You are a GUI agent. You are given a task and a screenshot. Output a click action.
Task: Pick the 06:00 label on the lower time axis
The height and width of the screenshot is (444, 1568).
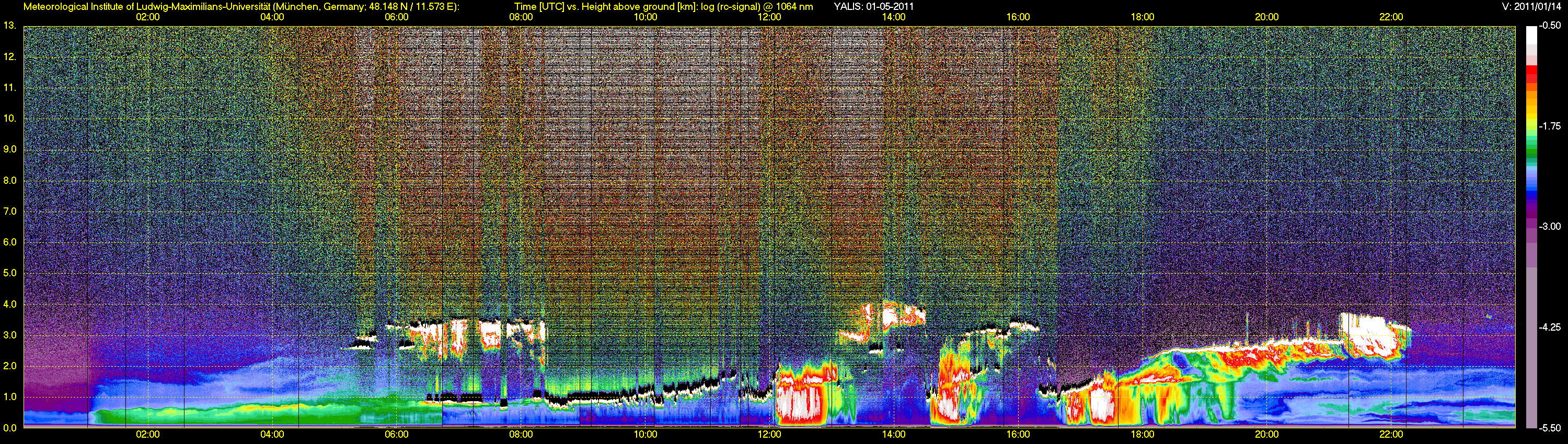coord(396,434)
